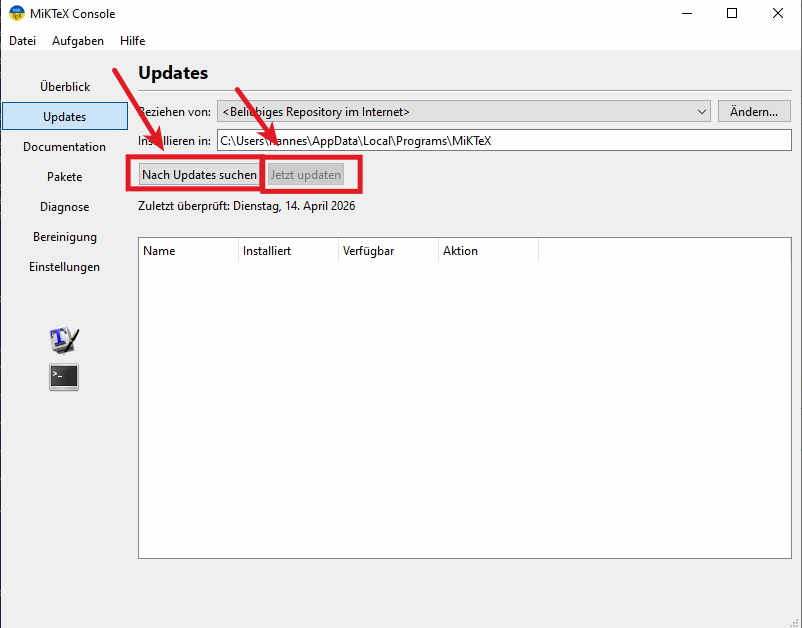This screenshot has height=628, width=802.
Task: Maximize the MiKTeX Console window
Action: pos(732,13)
